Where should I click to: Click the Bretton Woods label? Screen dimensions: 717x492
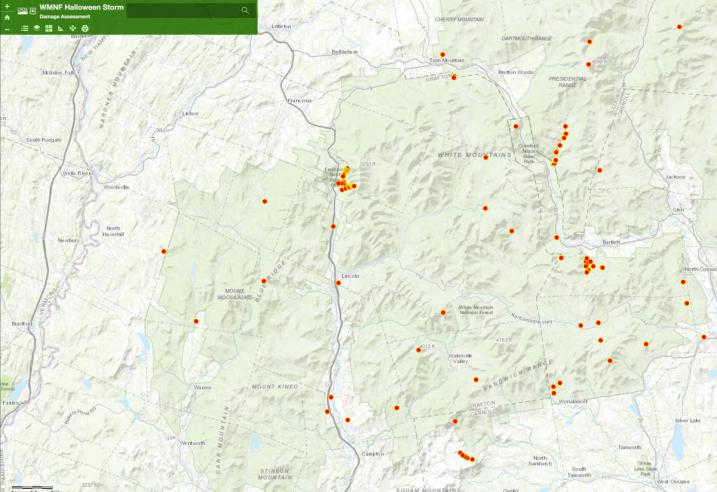[516, 72]
